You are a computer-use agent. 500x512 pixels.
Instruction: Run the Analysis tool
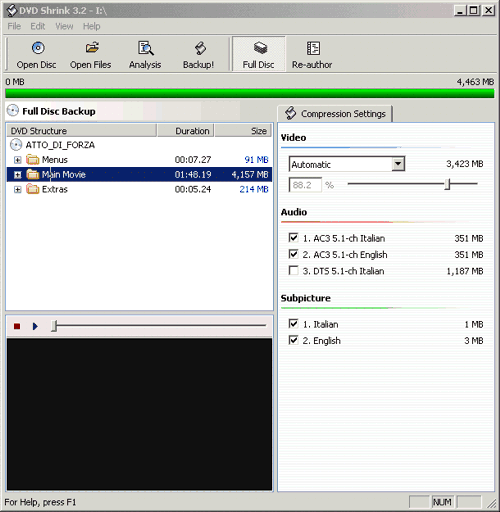[145, 54]
